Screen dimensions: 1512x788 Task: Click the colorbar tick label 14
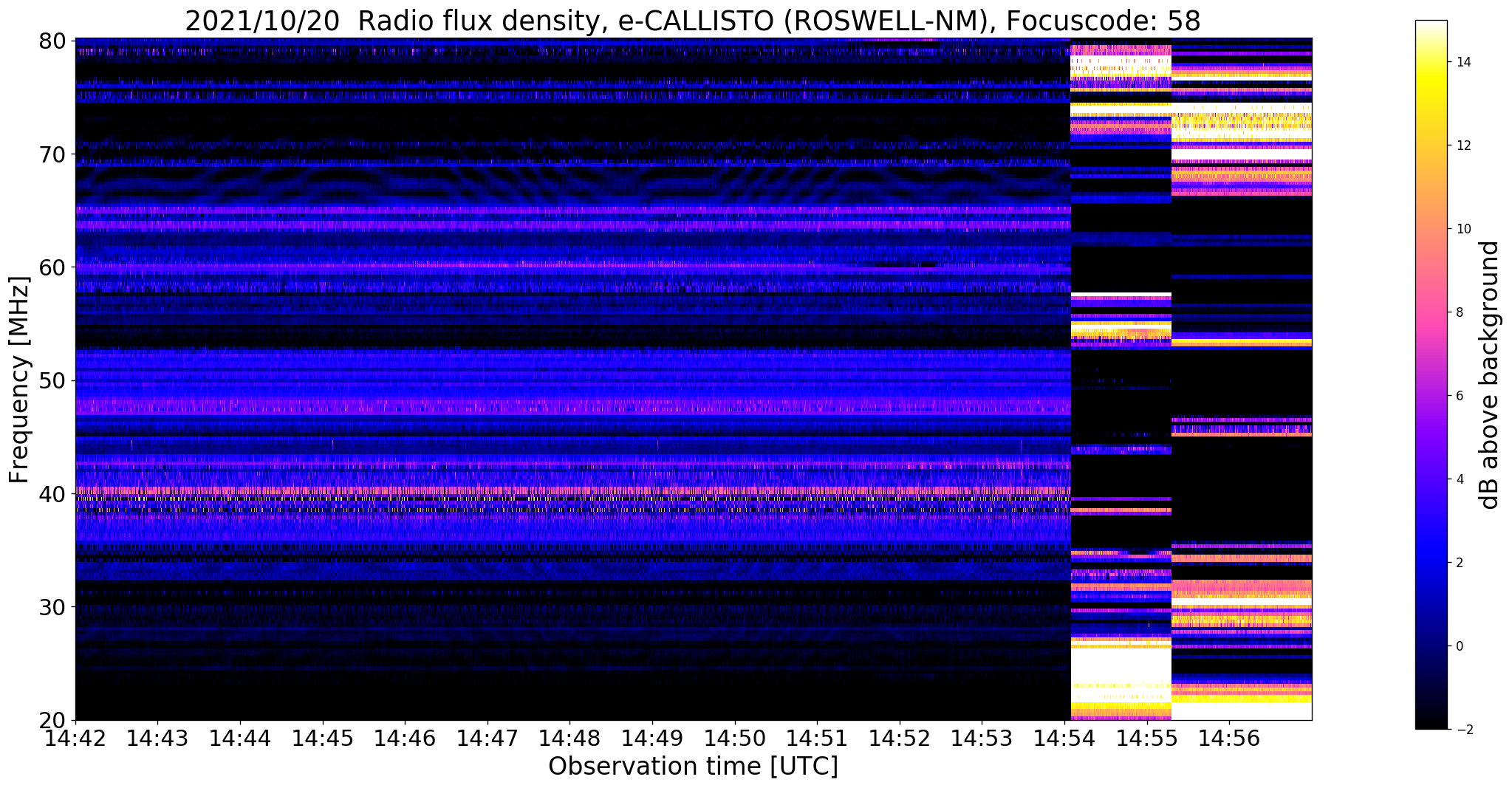point(1462,62)
